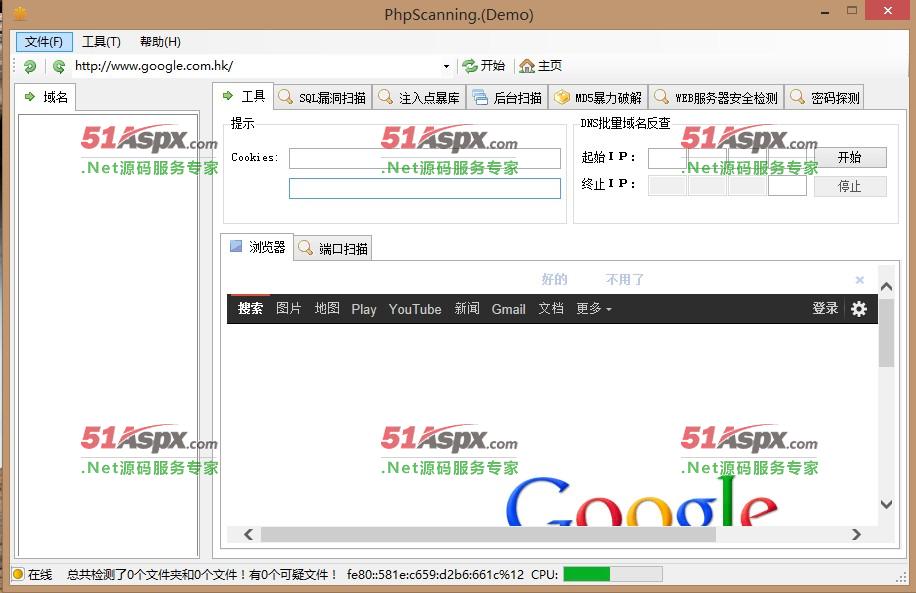Open Play in Google nav bar
This screenshot has height=593, width=916.
click(x=364, y=309)
